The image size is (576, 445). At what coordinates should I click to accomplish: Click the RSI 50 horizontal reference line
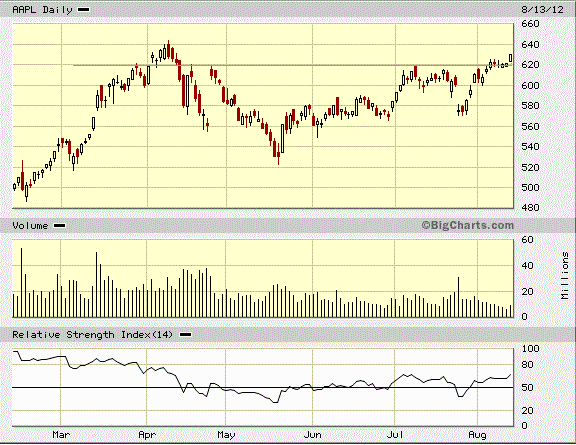point(263,388)
